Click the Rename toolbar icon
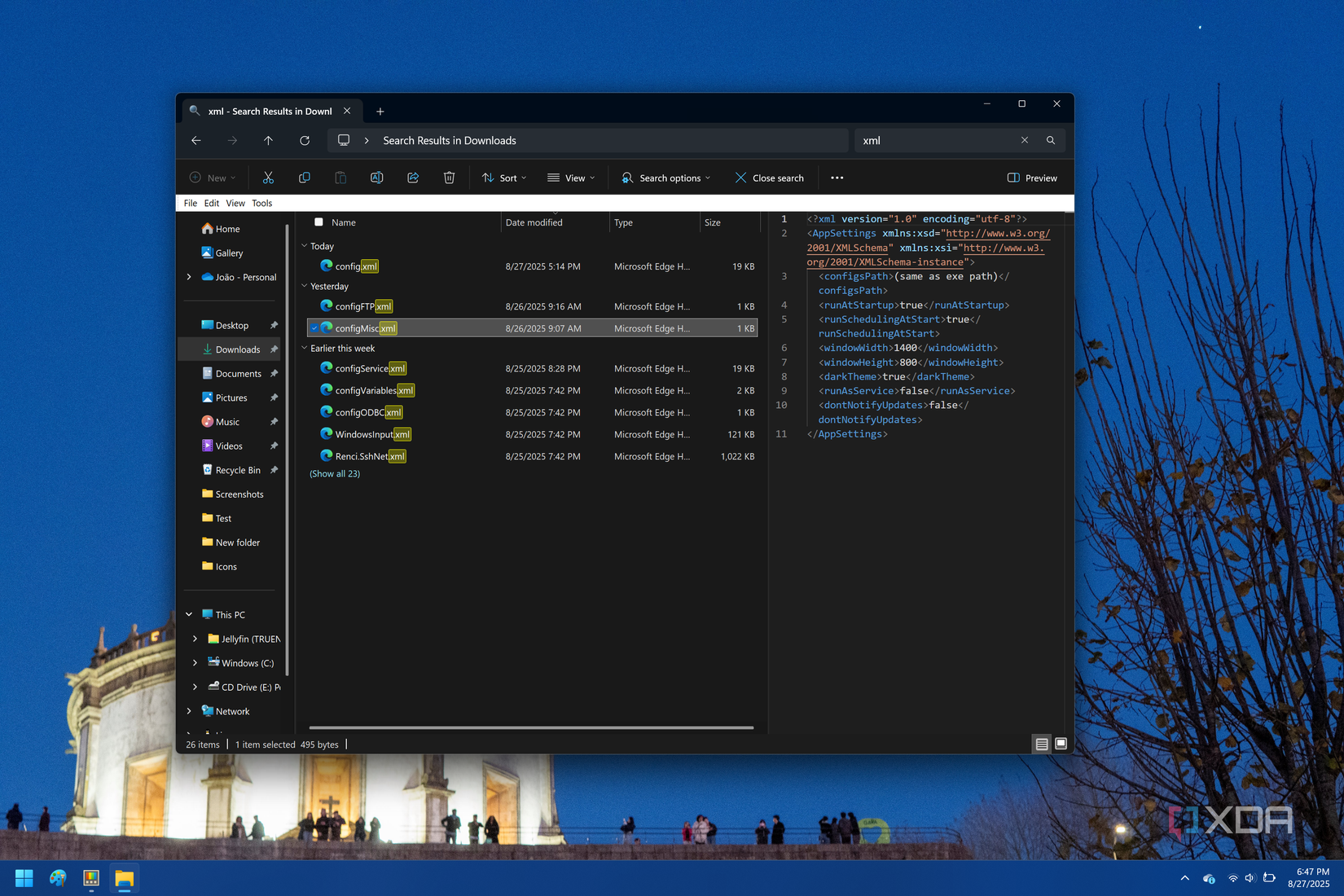The height and width of the screenshot is (896, 1344). (376, 178)
